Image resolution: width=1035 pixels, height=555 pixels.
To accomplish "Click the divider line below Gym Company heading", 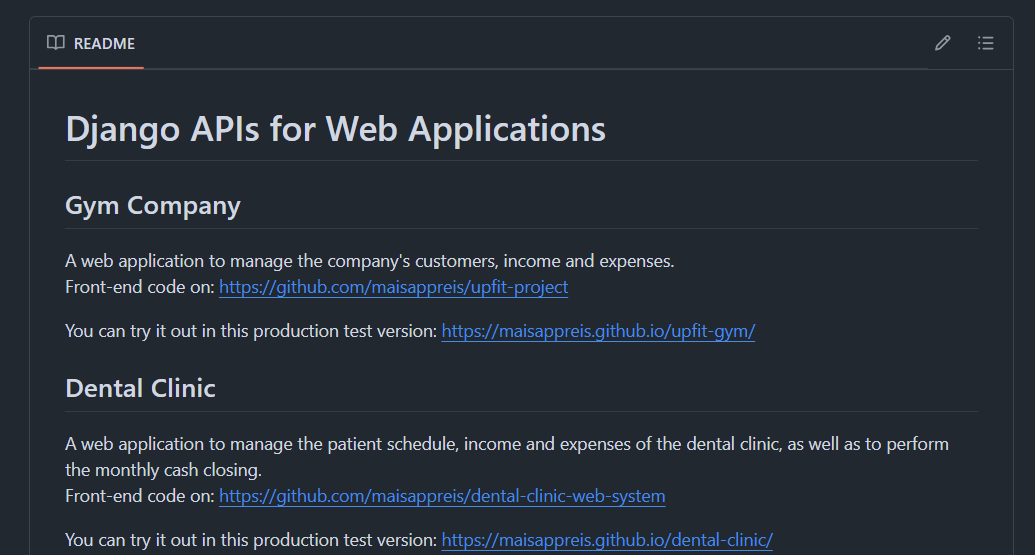I will coord(521,228).
